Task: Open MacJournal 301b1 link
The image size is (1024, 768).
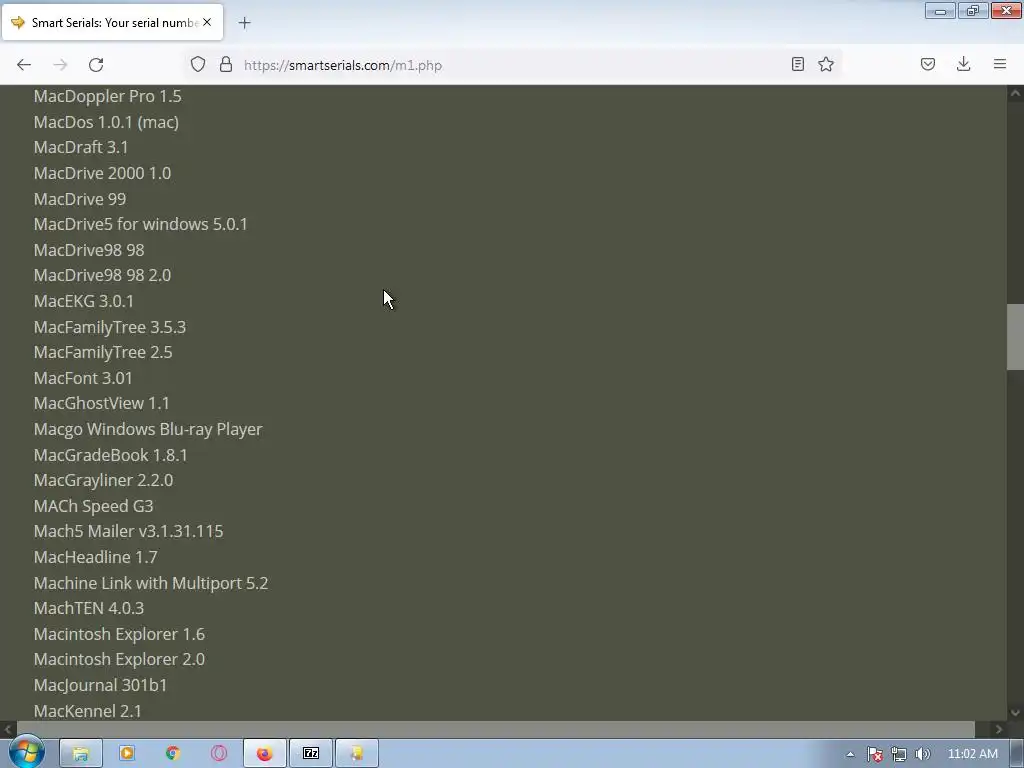Action: (101, 685)
